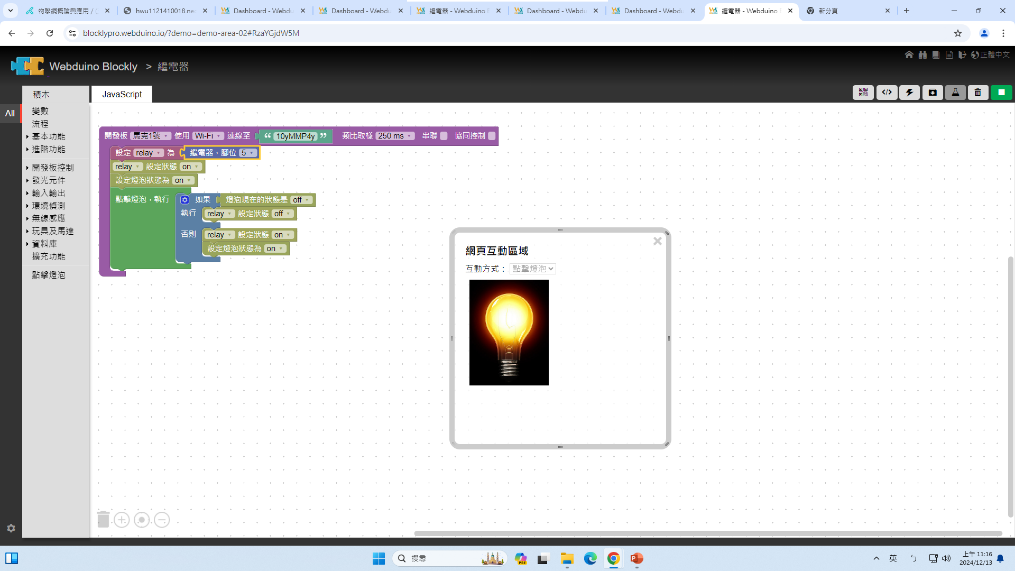This screenshot has height=571, width=1015.
Task: Click the zoom in plus icon on the workspace
Action: click(122, 519)
